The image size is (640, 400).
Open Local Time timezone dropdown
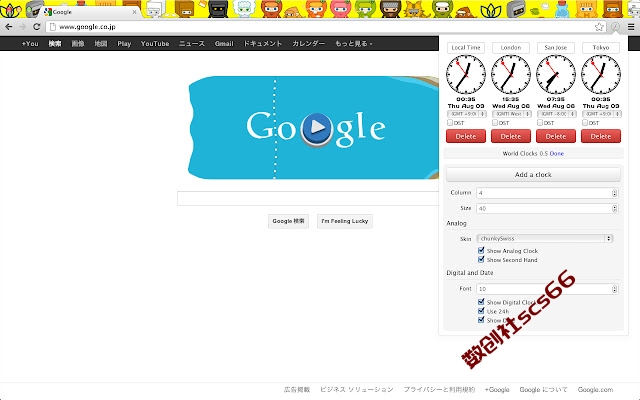point(466,114)
